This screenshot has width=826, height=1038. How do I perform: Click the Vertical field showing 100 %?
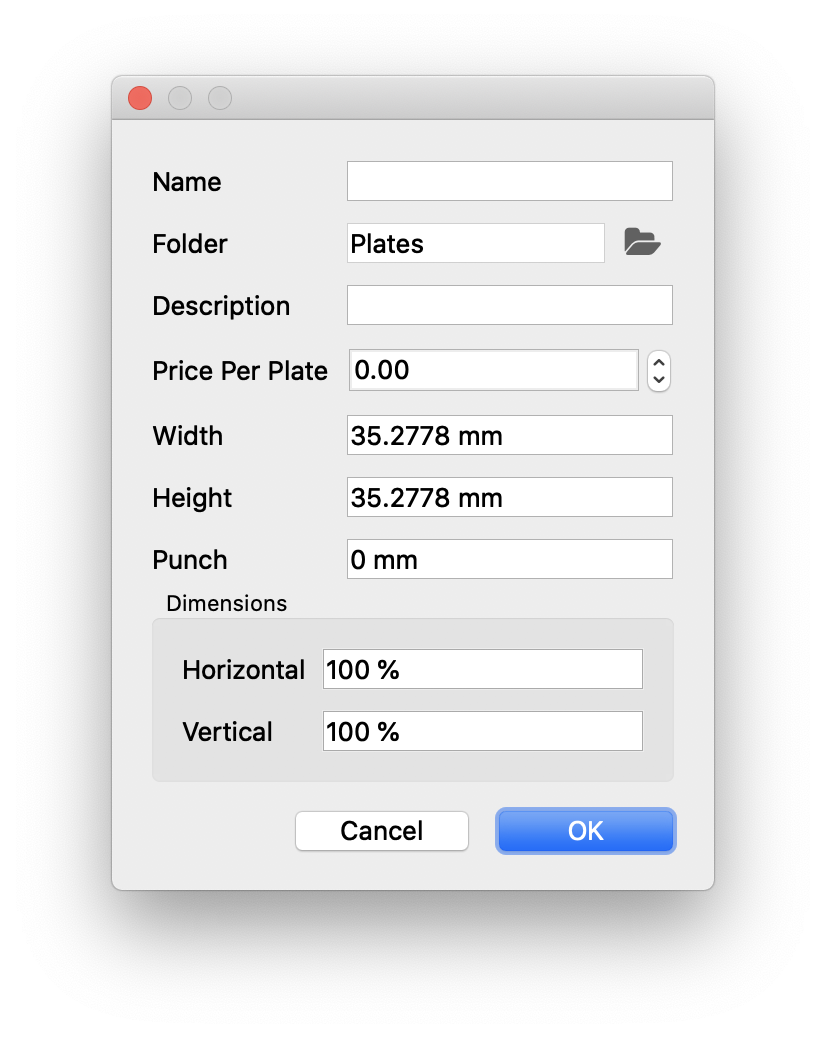[482, 731]
